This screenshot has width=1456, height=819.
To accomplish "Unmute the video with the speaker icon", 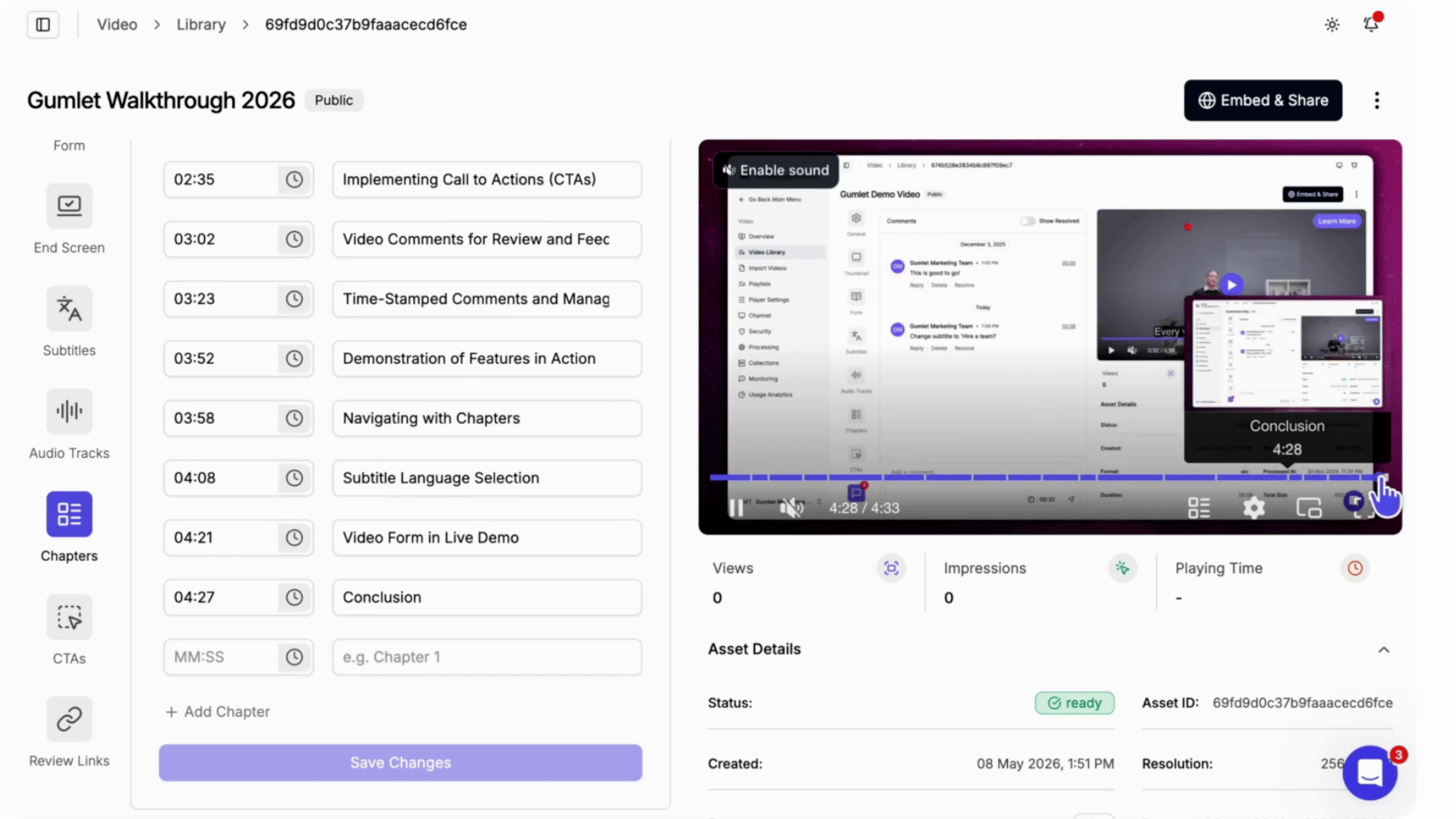I will (x=791, y=508).
